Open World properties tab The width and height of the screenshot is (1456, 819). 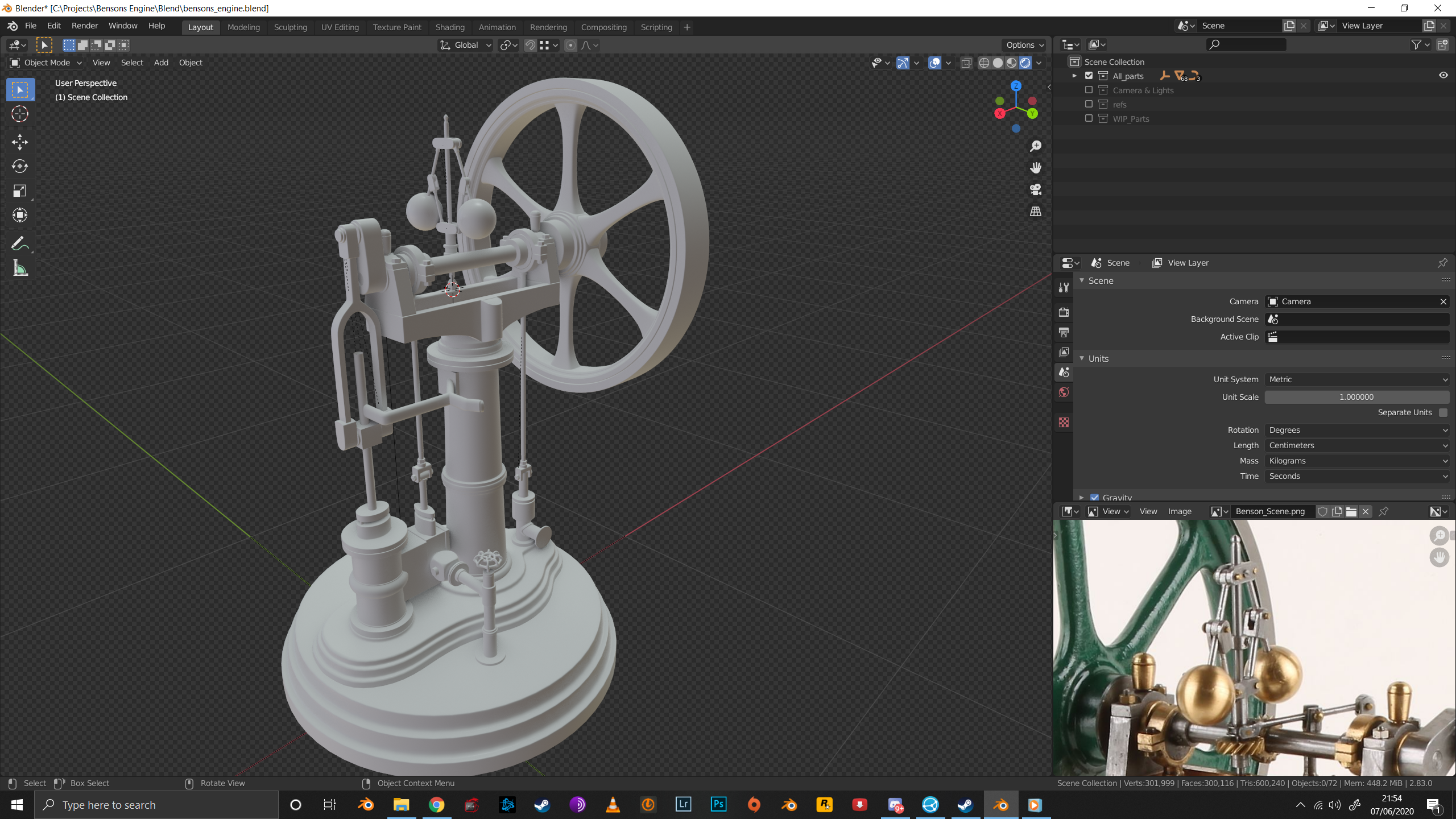1064,392
